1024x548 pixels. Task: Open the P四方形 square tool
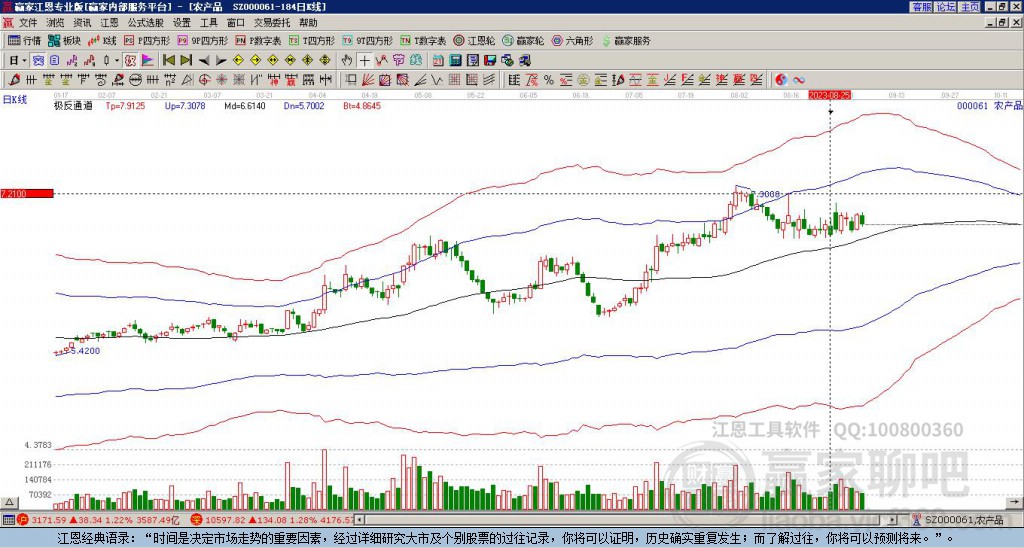click(147, 40)
